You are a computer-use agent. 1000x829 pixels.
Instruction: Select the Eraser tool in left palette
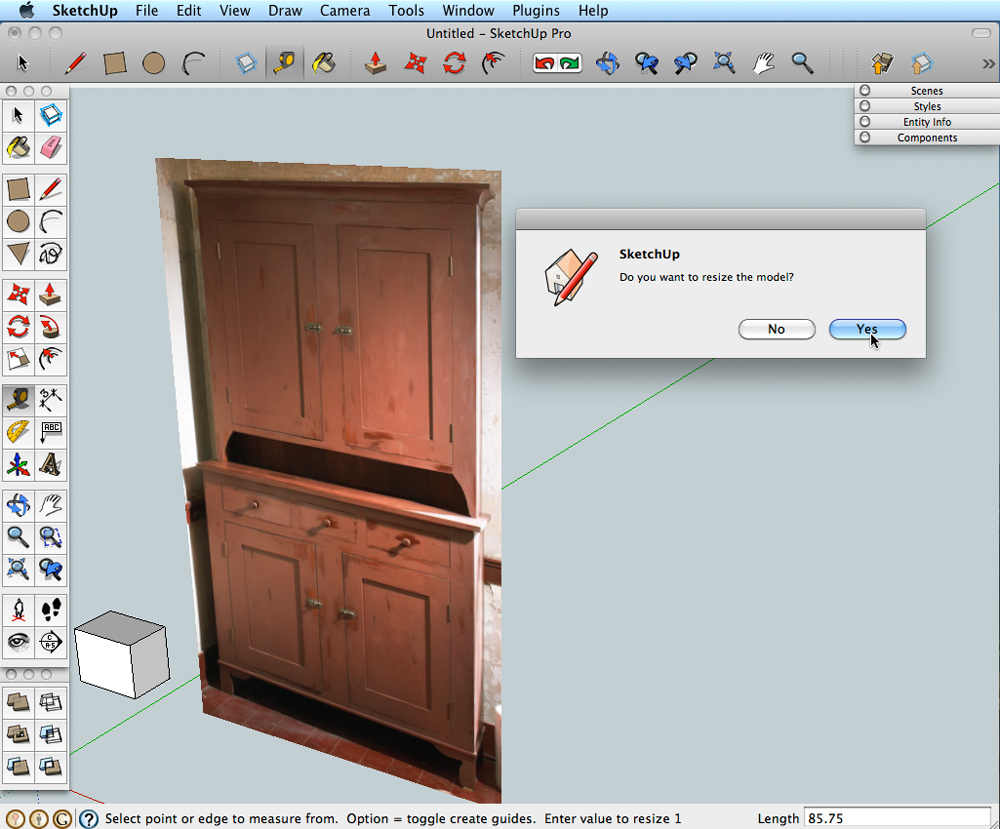(x=51, y=148)
